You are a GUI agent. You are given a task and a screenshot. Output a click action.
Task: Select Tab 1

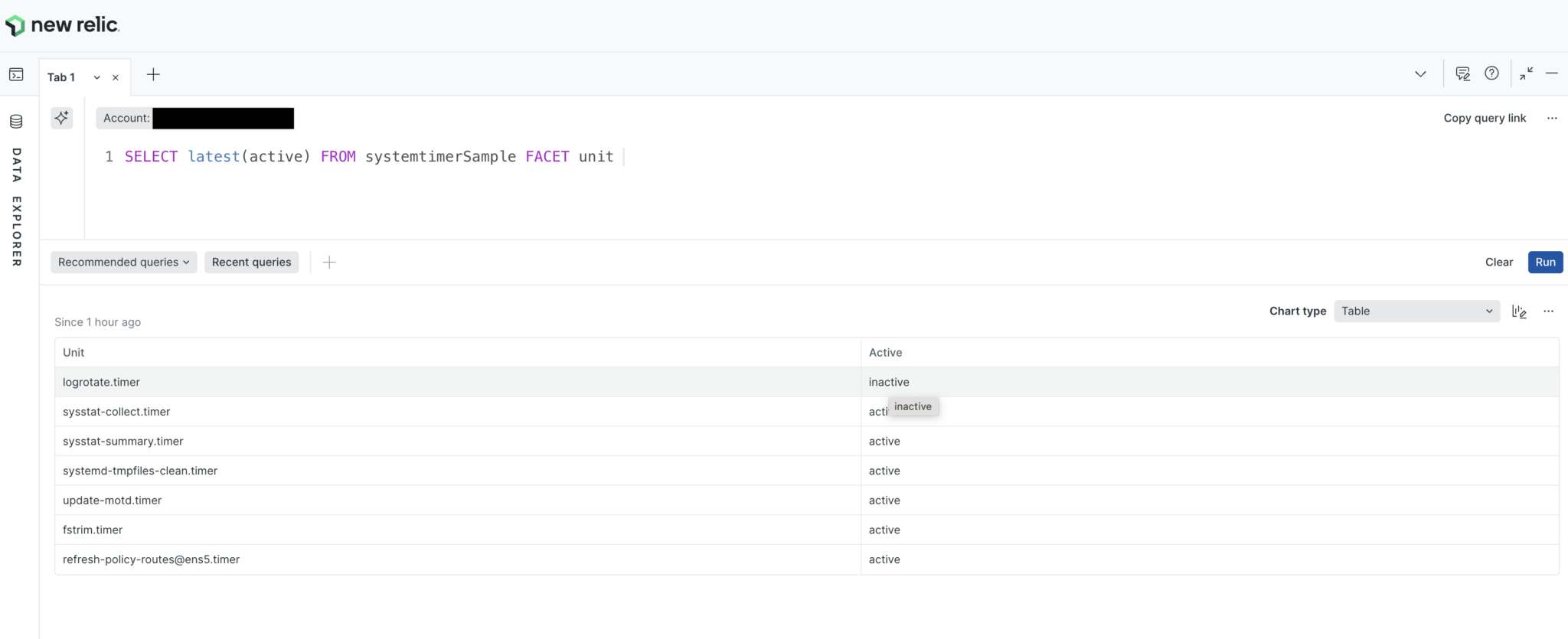tap(61, 77)
